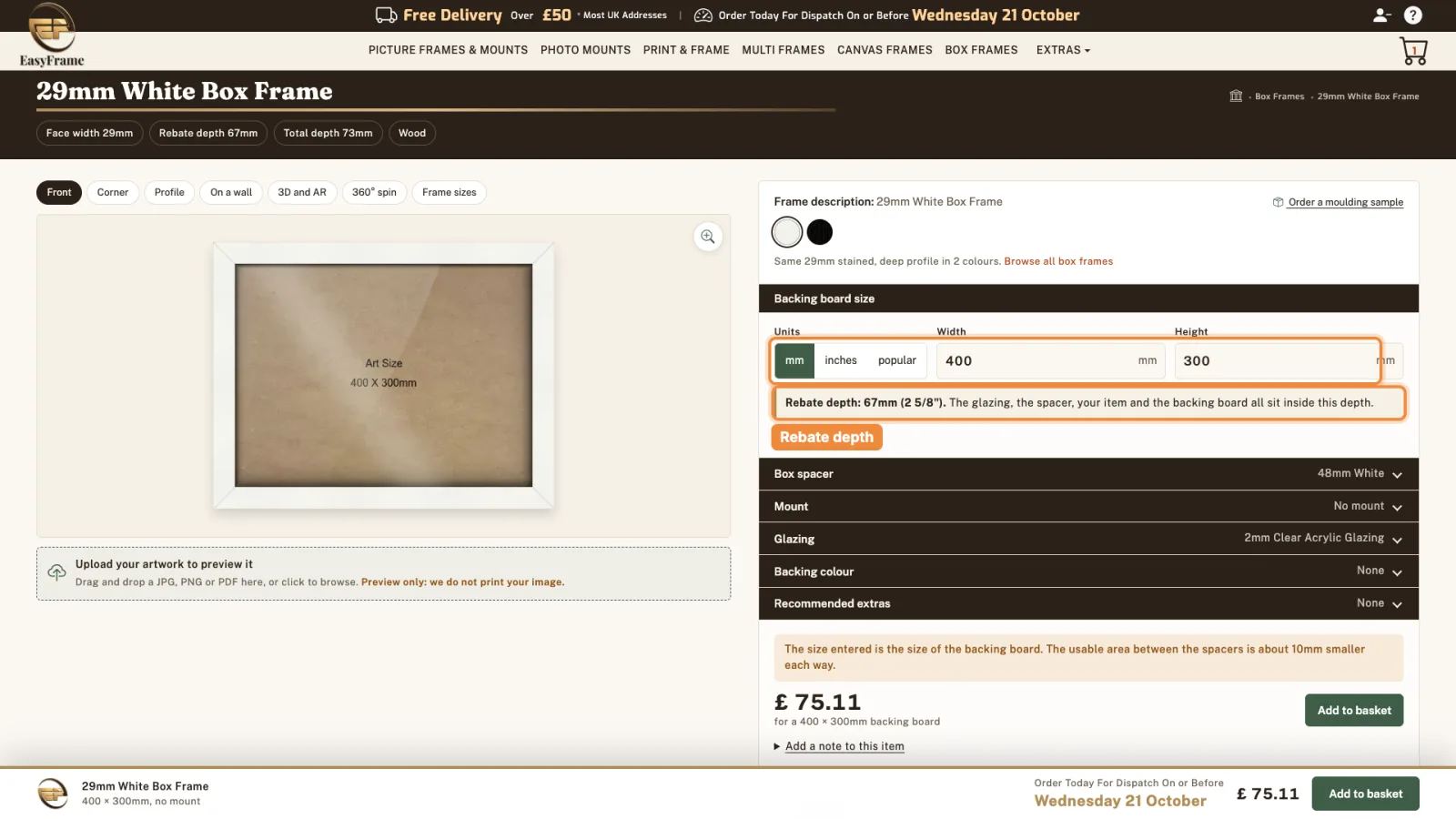1456x819 pixels.
Task: Expand the Mount options
Action: 1088,506
